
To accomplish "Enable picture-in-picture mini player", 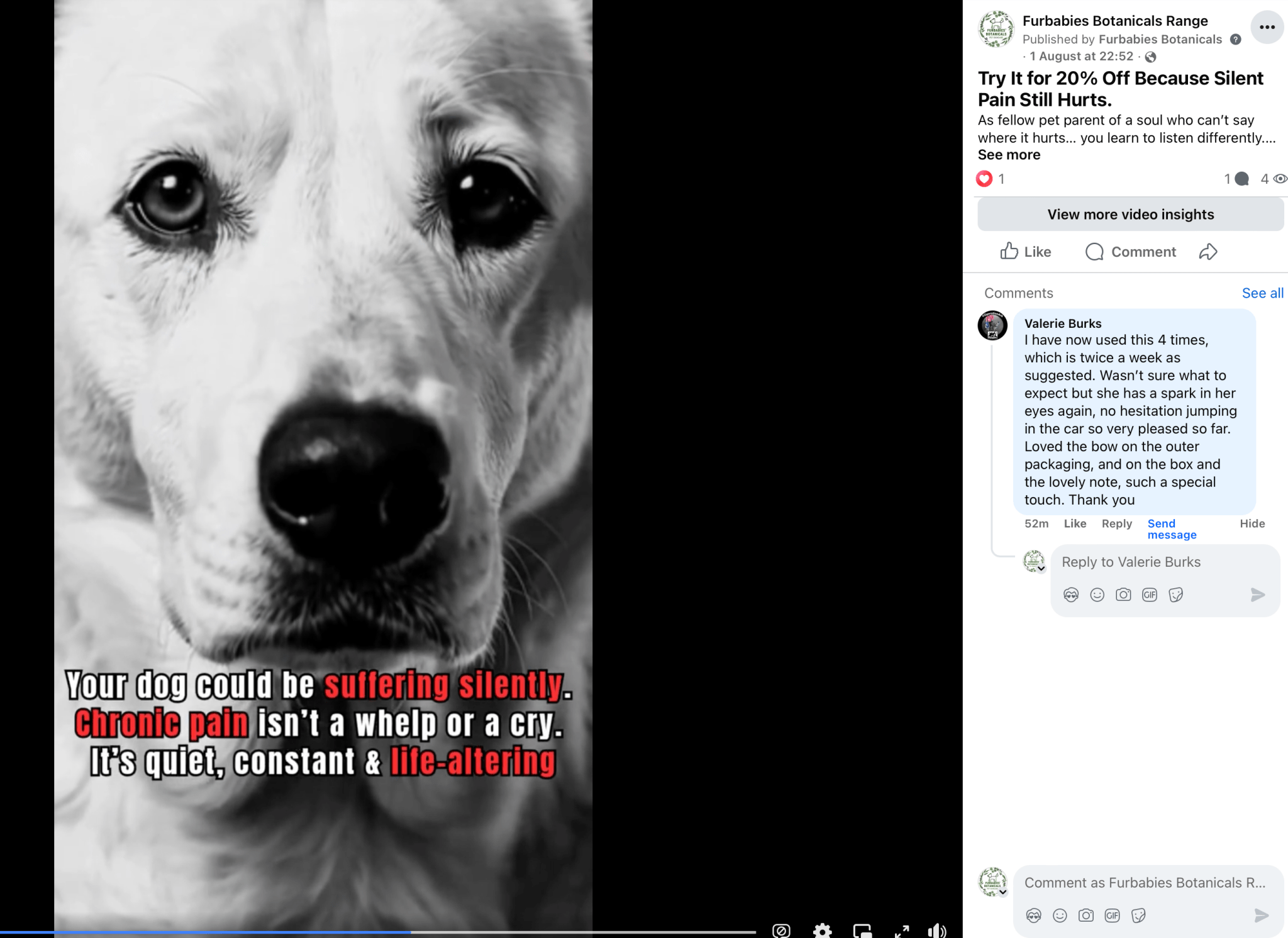I will (x=862, y=930).
